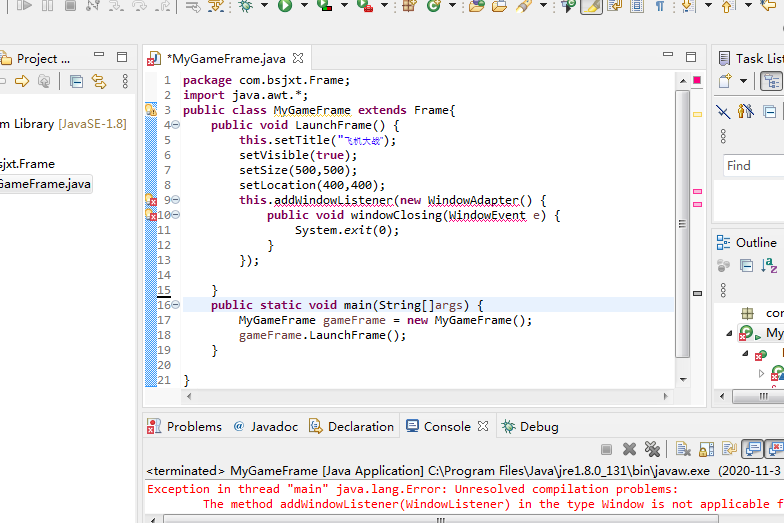
Task: Toggle Show Console on Standard Out
Action: tap(753, 450)
